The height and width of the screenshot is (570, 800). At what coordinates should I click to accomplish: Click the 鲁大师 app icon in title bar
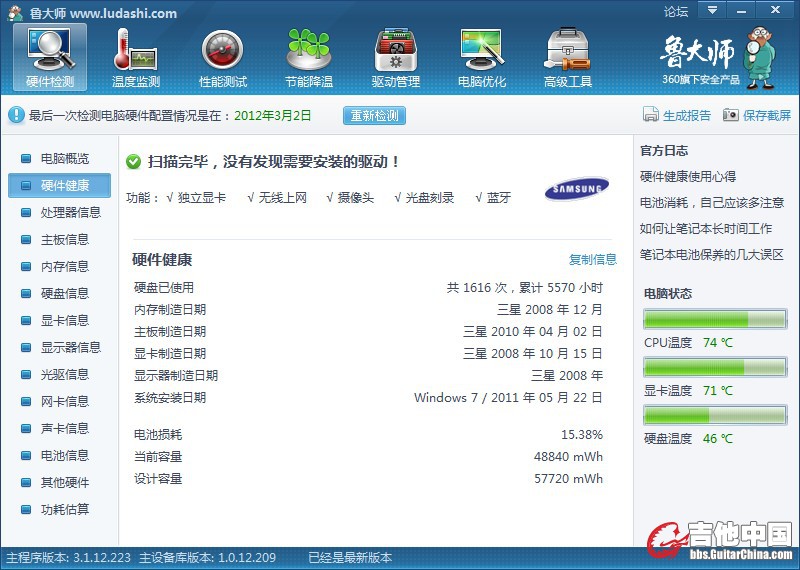point(15,13)
